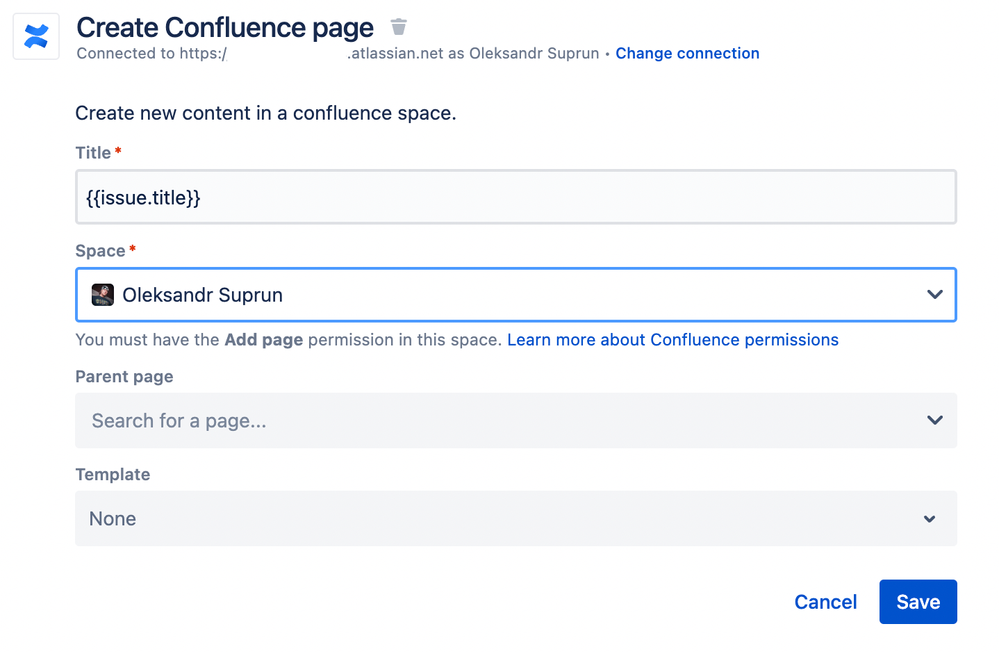Screen dimensions: 999x652
Task: Open the Template dropdown arrow
Action: tap(929, 519)
